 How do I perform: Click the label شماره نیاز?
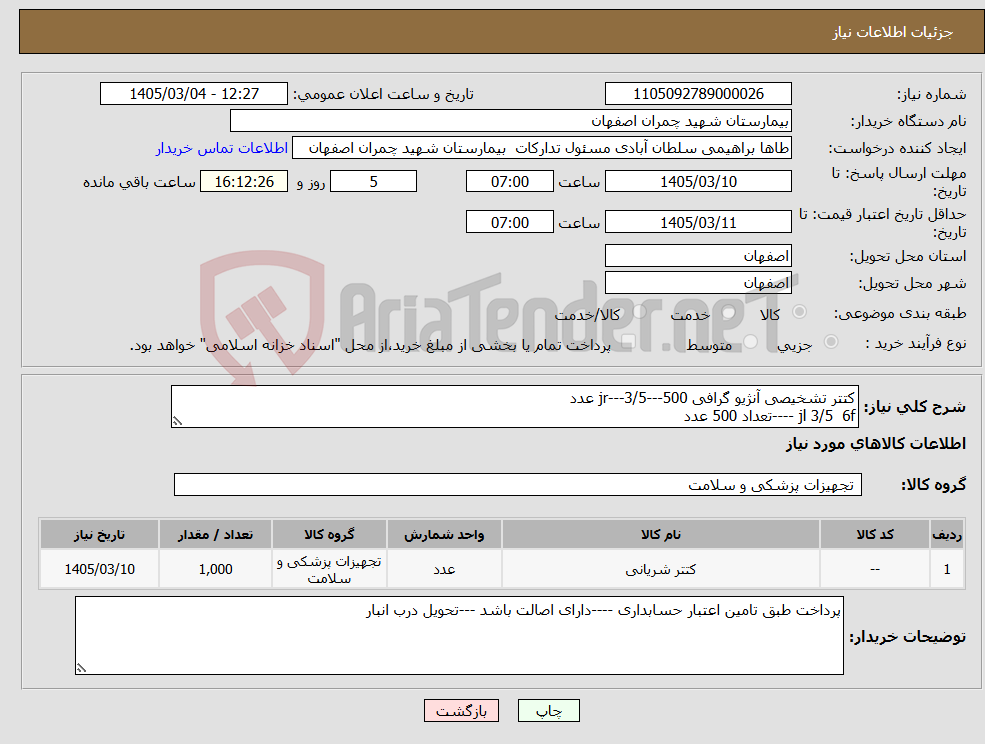(x=932, y=94)
